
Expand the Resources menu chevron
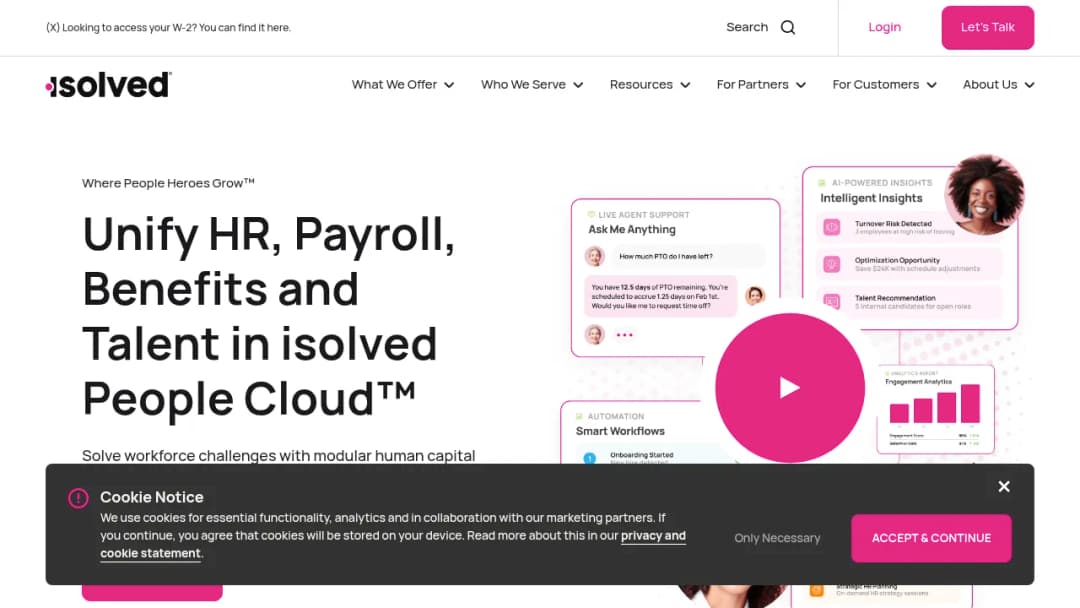click(x=685, y=85)
